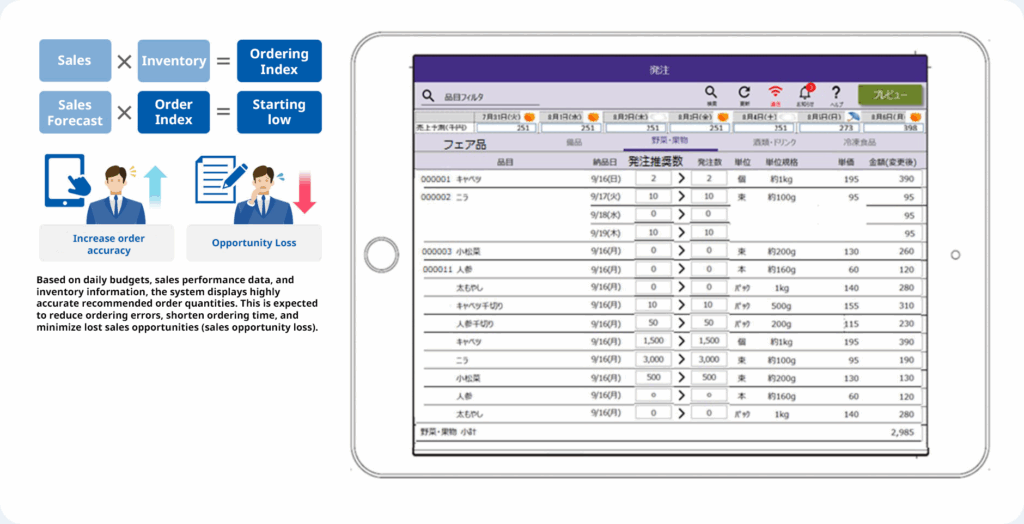Click the 発注数 field showing 1,500
1024x524 pixels.
point(709,341)
